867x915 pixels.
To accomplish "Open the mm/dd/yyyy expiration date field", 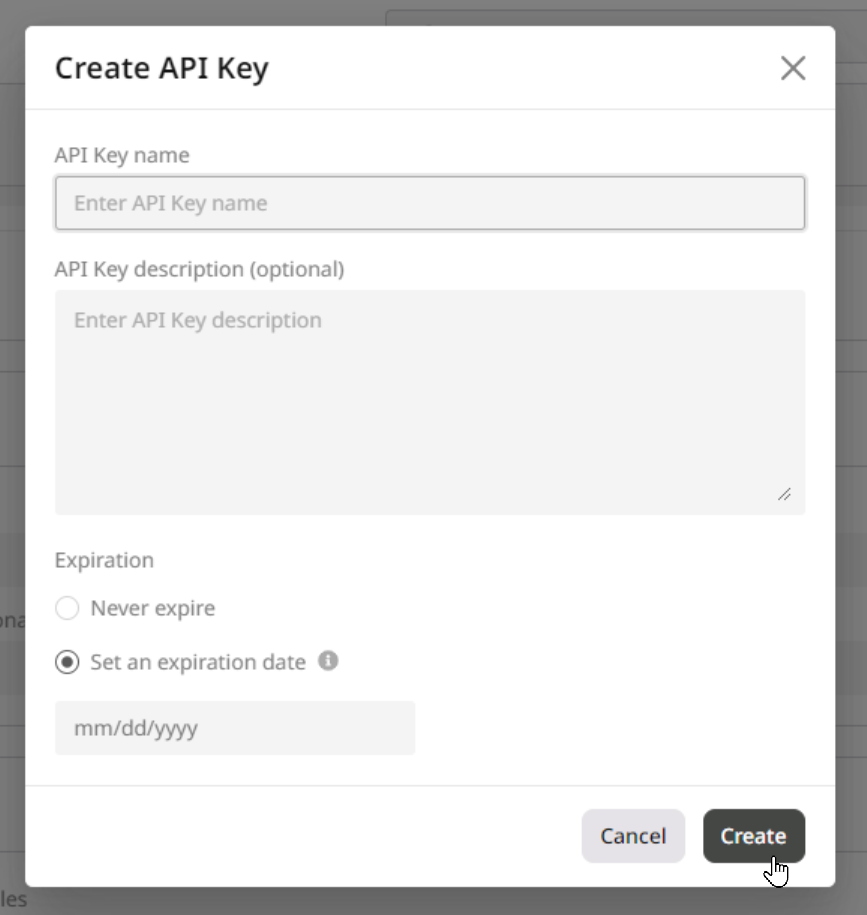I will pyautogui.click(x=235, y=727).
